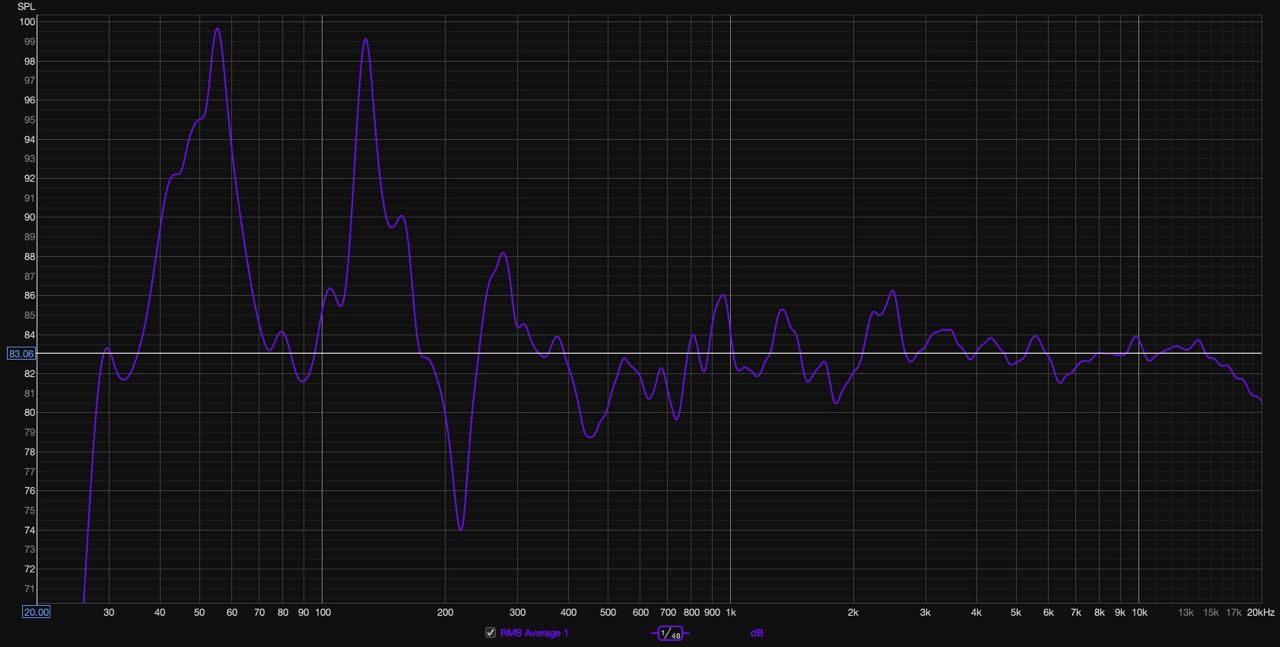1280x647 pixels.
Task: Click the SPL axis label
Action: pos(26,7)
